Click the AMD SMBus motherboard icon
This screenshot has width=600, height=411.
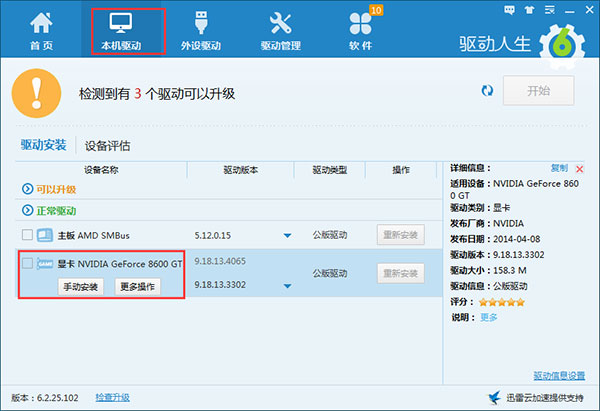(x=45, y=235)
